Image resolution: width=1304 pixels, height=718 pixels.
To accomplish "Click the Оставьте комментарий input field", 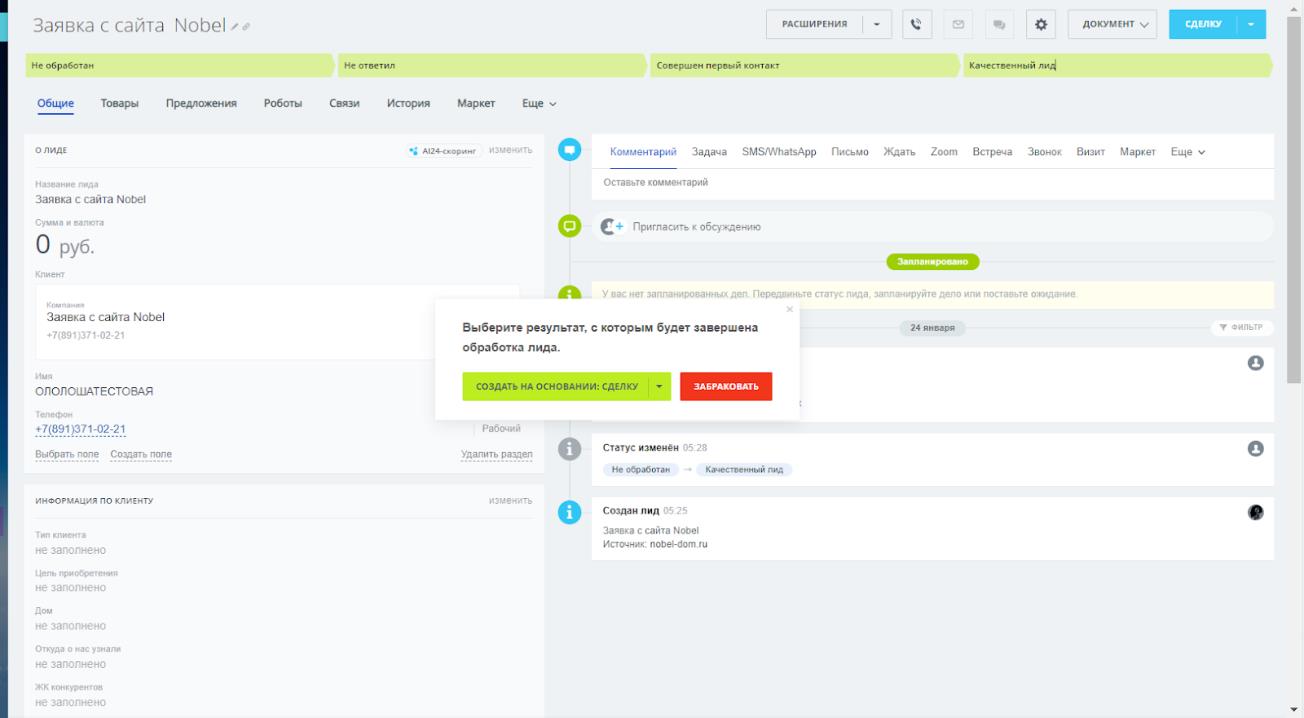I will tap(930, 181).
